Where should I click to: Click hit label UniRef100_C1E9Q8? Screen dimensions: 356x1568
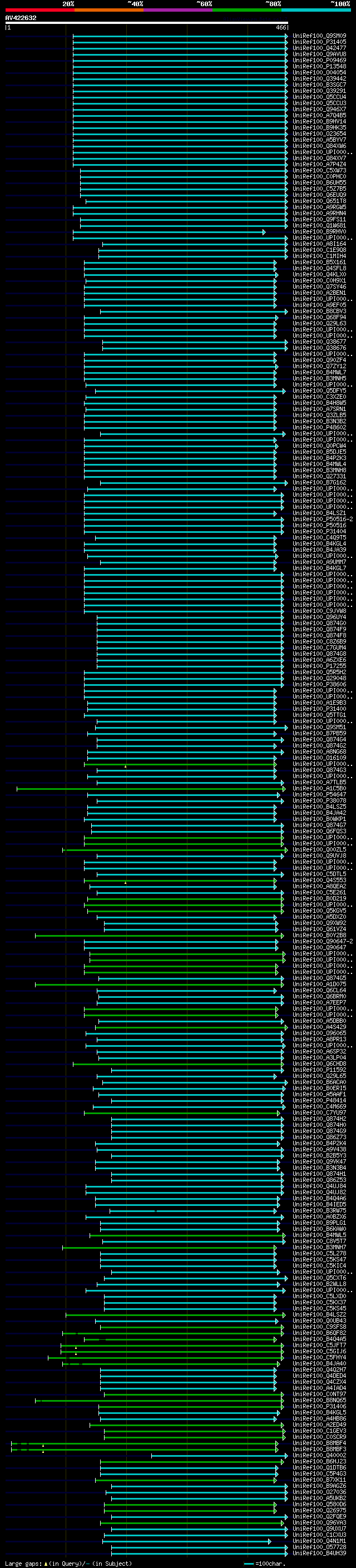point(319,250)
